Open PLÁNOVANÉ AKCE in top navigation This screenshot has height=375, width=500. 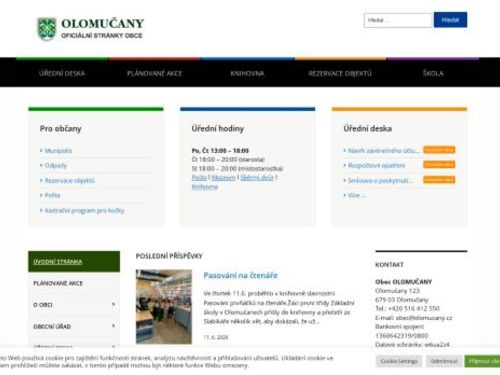155,73
